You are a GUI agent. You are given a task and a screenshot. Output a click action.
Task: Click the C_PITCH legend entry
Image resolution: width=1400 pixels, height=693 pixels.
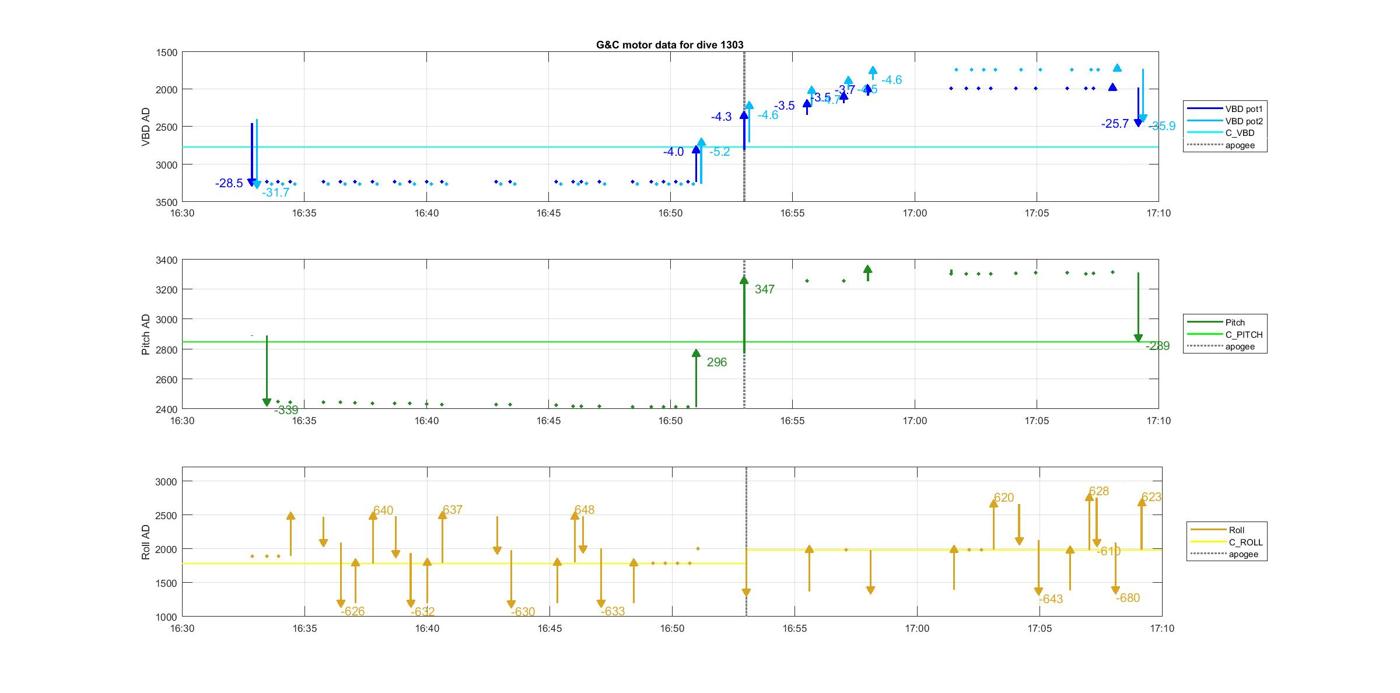(1245, 334)
